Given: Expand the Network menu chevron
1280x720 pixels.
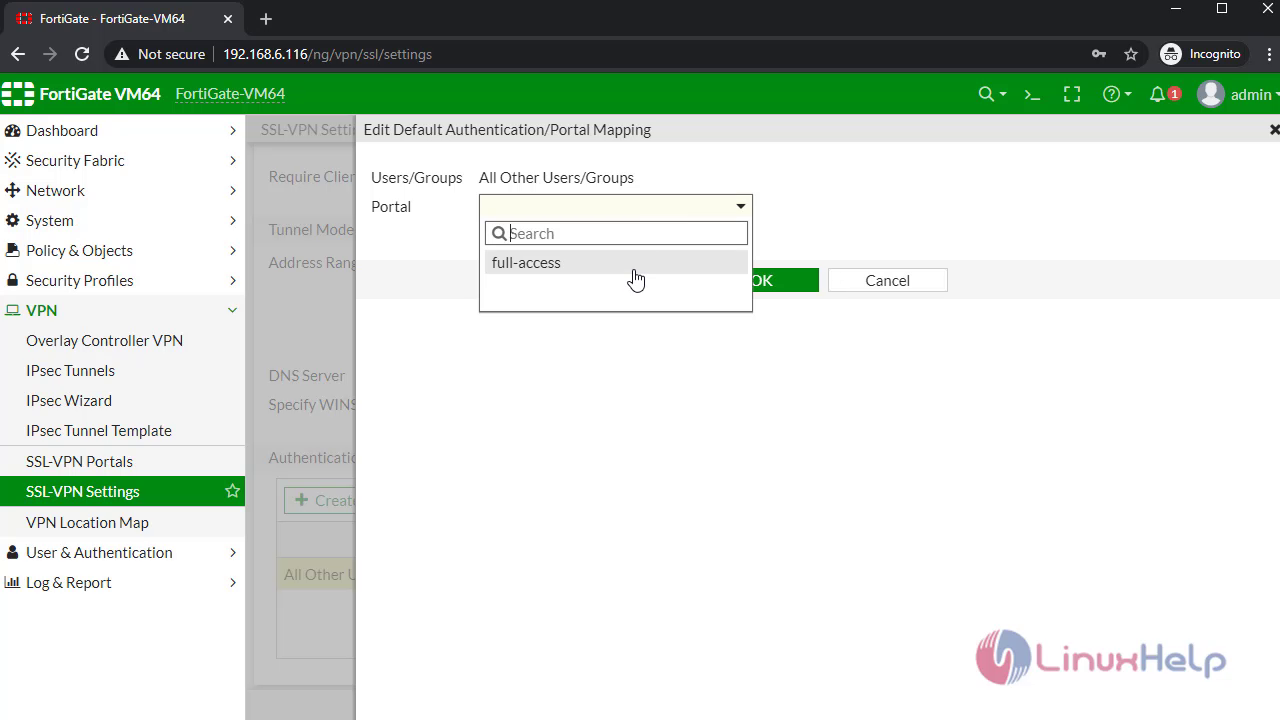Looking at the screenshot, I should [x=232, y=190].
